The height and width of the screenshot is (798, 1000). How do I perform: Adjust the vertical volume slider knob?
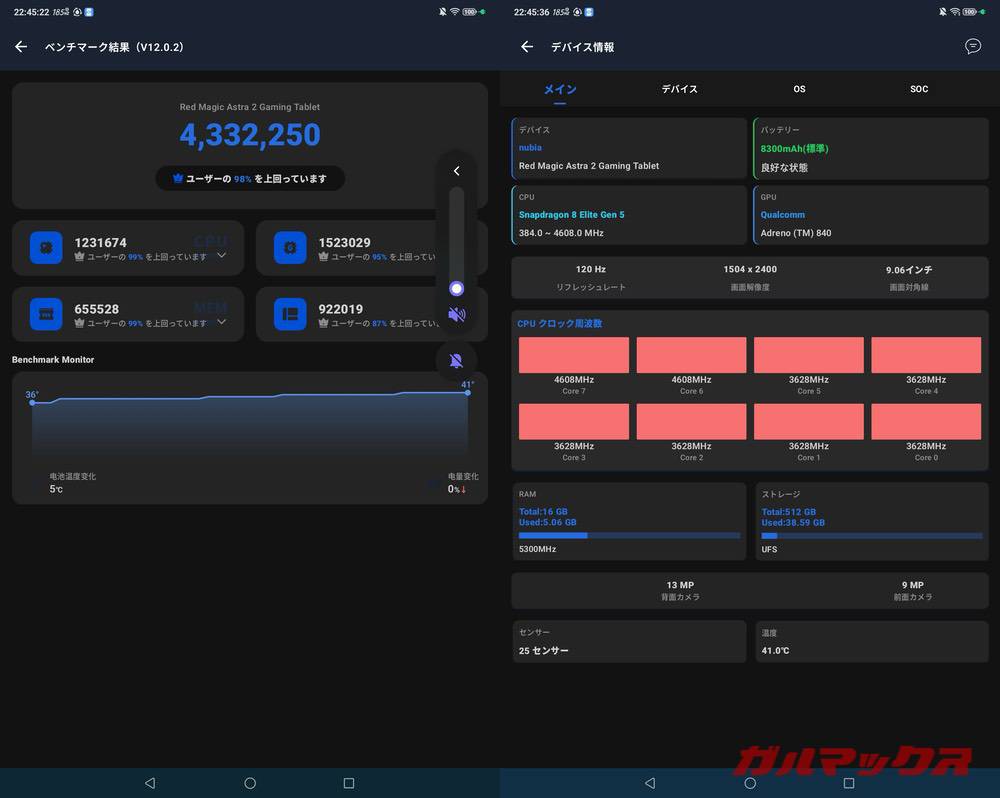click(x=457, y=288)
